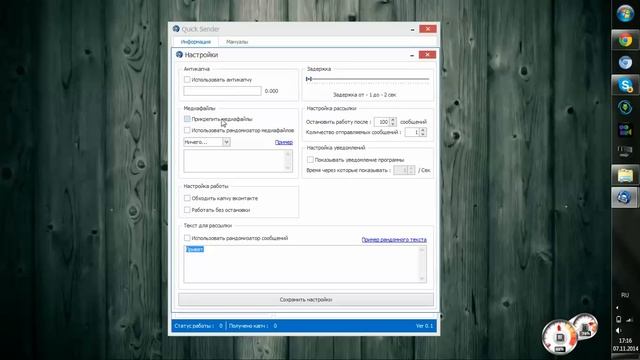Image resolution: width=640 pixels, height=360 pixels.
Task: Open Пример рандомного текста link
Action: (394, 240)
